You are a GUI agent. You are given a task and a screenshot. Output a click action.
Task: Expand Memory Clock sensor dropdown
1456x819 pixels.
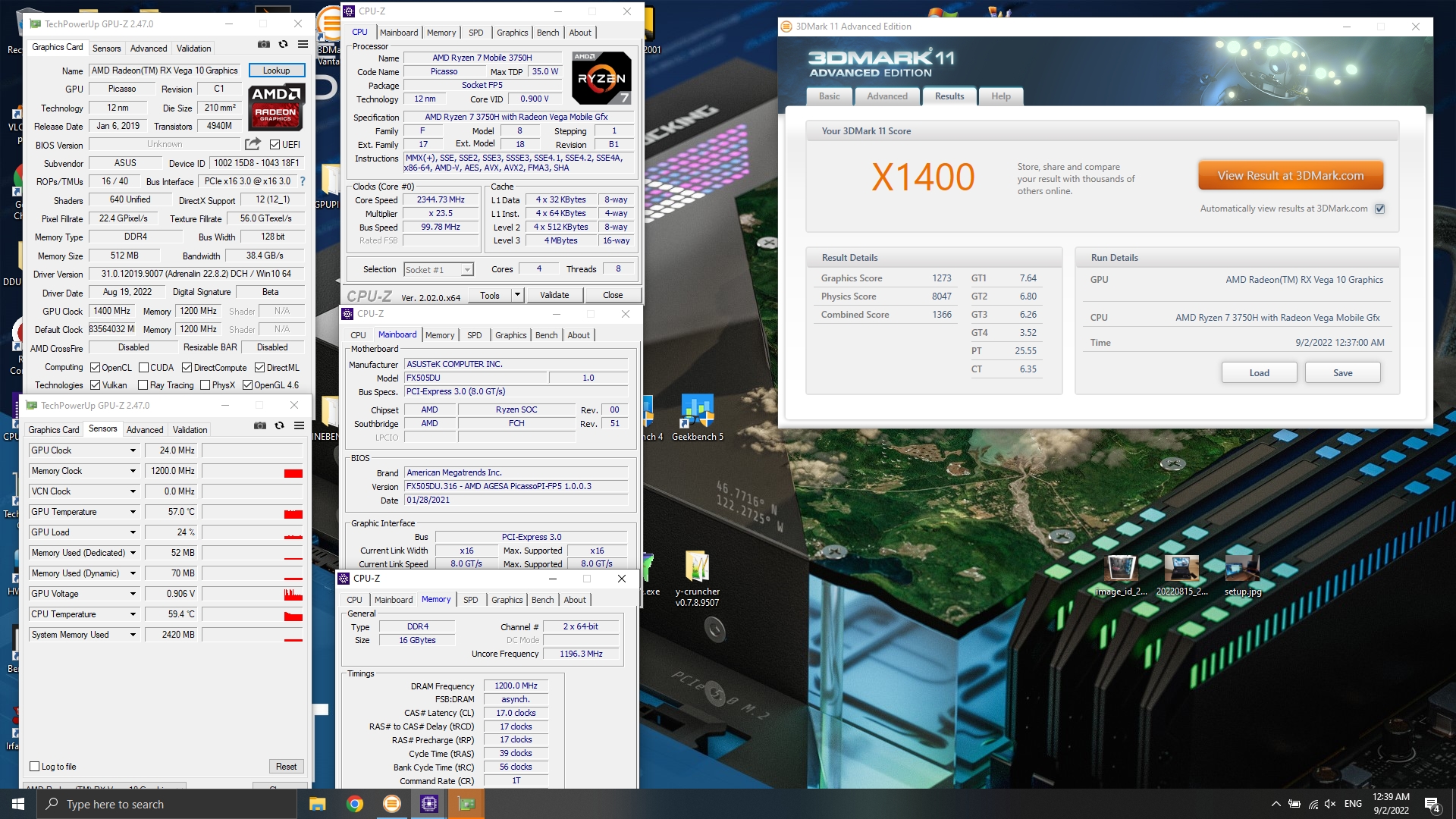point(133,471)
